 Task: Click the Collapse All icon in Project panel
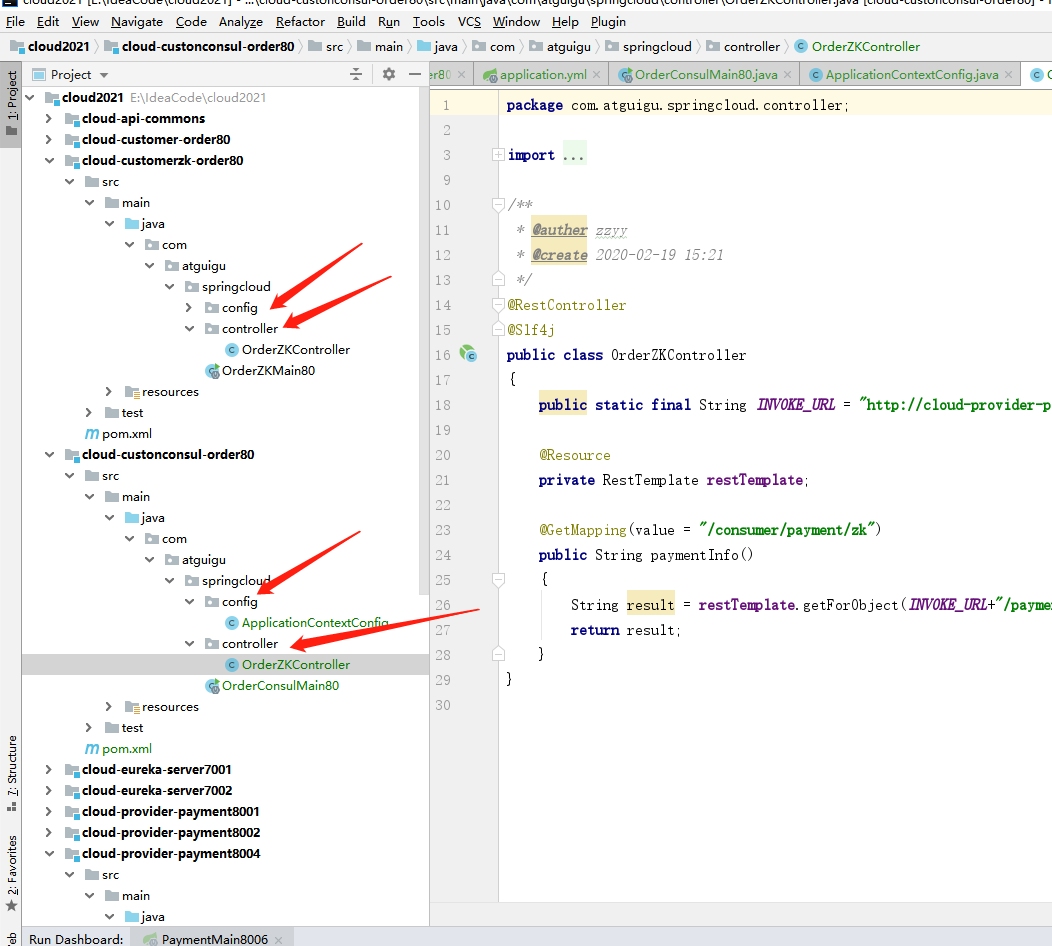[x=356, y=74]
